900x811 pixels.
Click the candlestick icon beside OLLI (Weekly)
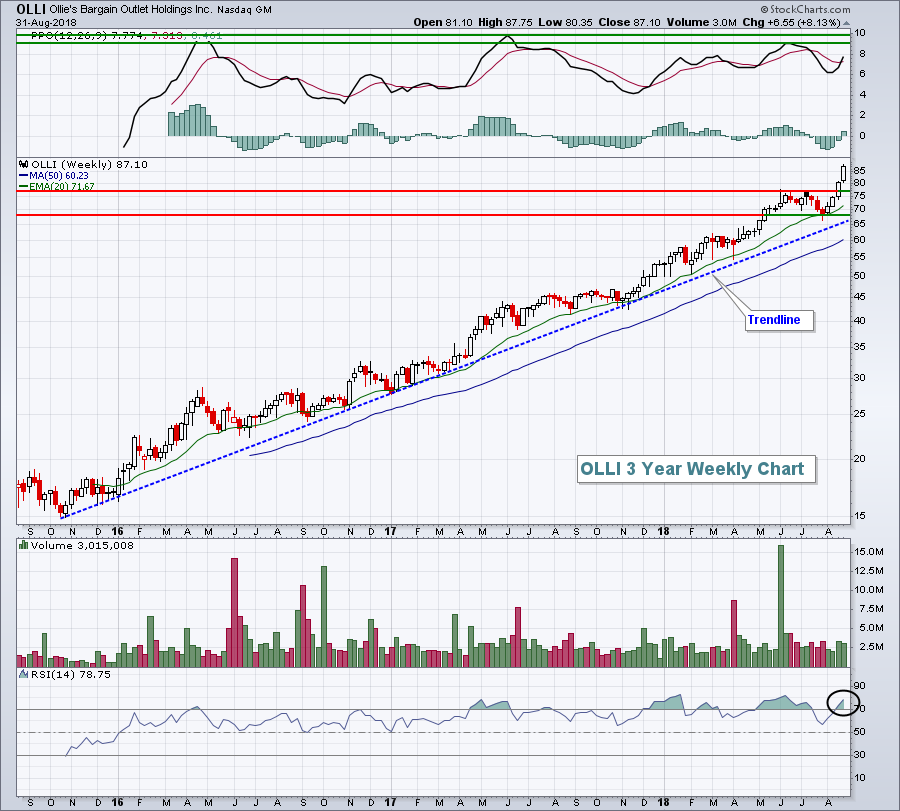coord(24,164)
